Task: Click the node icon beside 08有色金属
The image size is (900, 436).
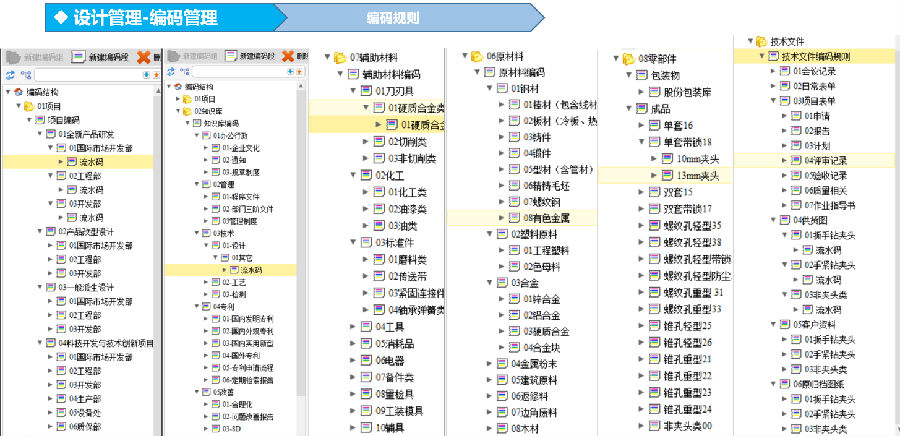Action: pyautogui.click(x=514, y=218)
